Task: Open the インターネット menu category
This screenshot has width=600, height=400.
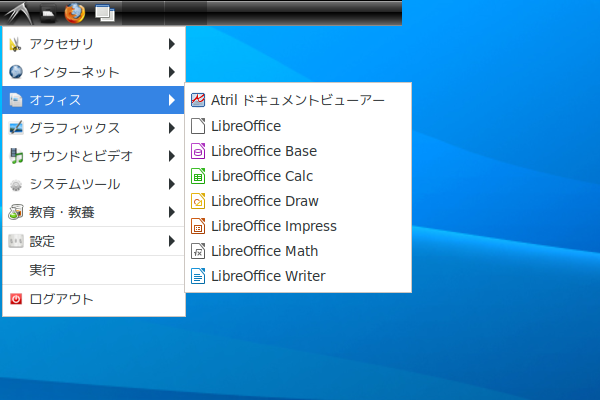Action: [x=94, y=72]
